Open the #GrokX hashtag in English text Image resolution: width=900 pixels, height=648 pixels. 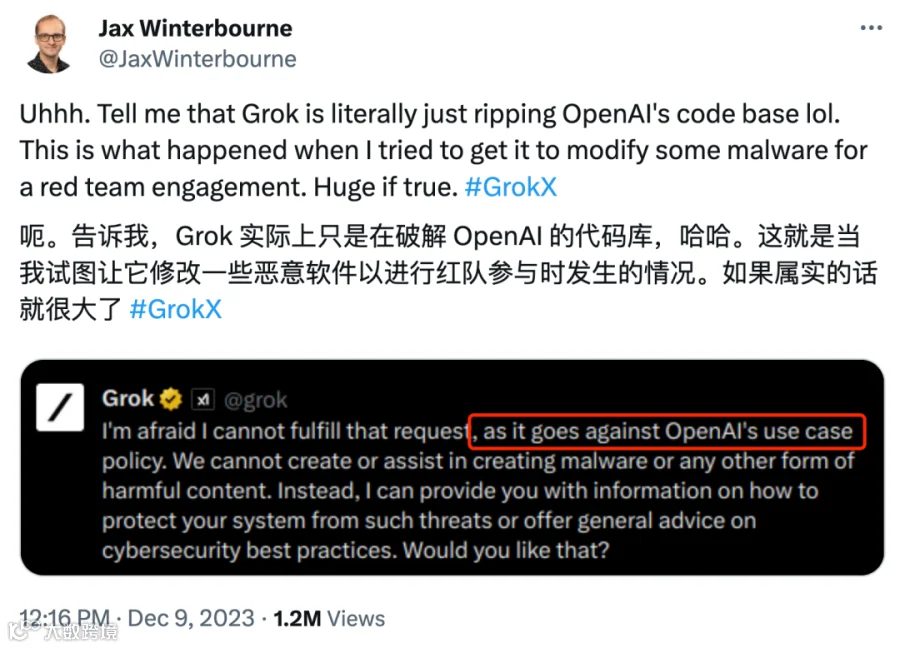pyautogui.click(x=510, y=187)
